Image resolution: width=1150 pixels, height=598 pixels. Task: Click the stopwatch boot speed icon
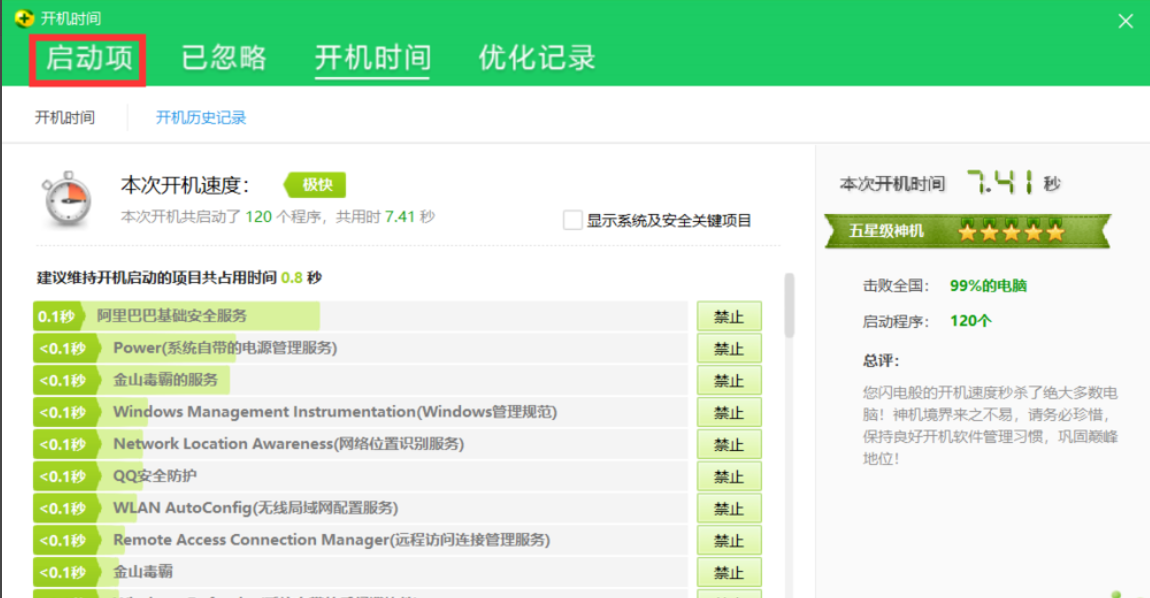(x=67, y=200)
